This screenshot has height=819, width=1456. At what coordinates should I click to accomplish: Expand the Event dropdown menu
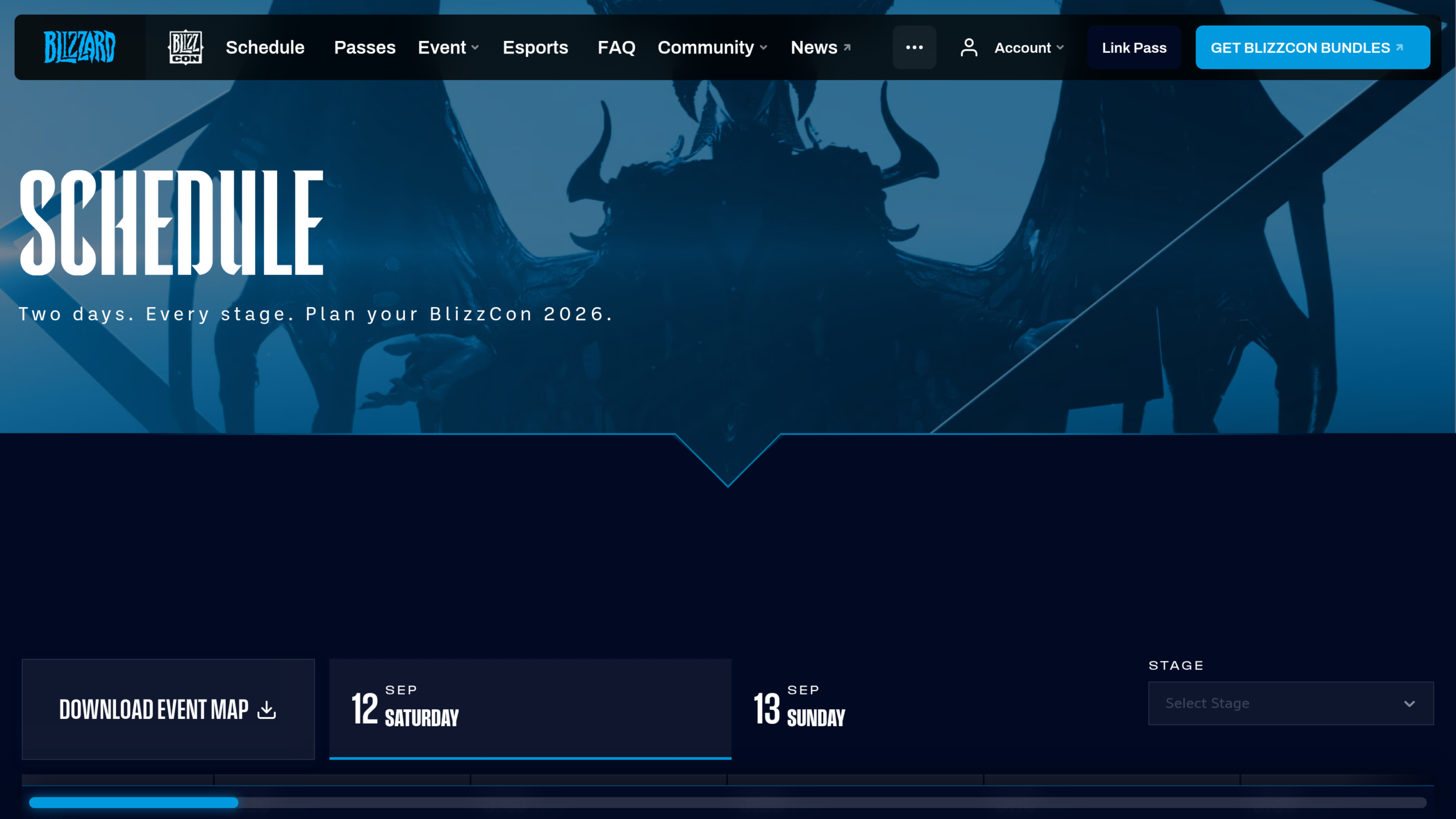click(449, 47)
